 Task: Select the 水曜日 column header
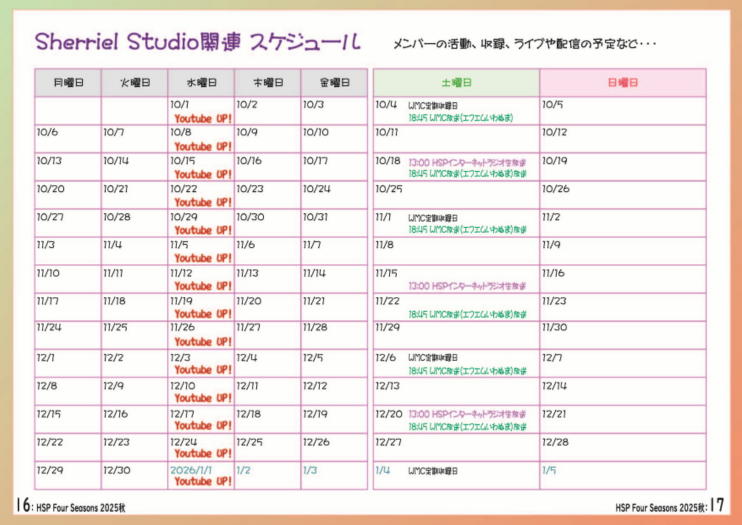click(x=201, y=83)
